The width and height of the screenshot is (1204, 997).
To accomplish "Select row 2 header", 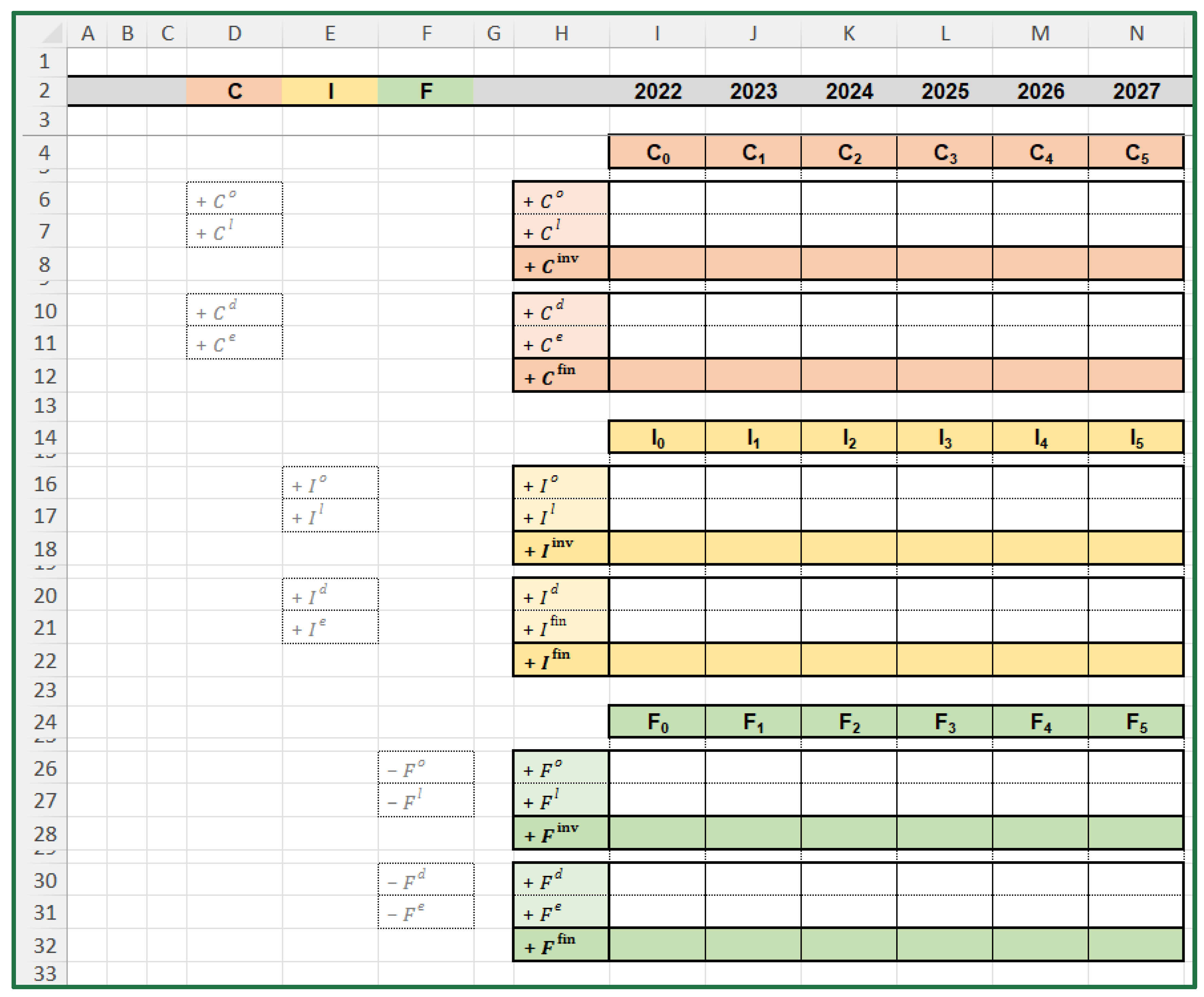I will pos(44,91).
